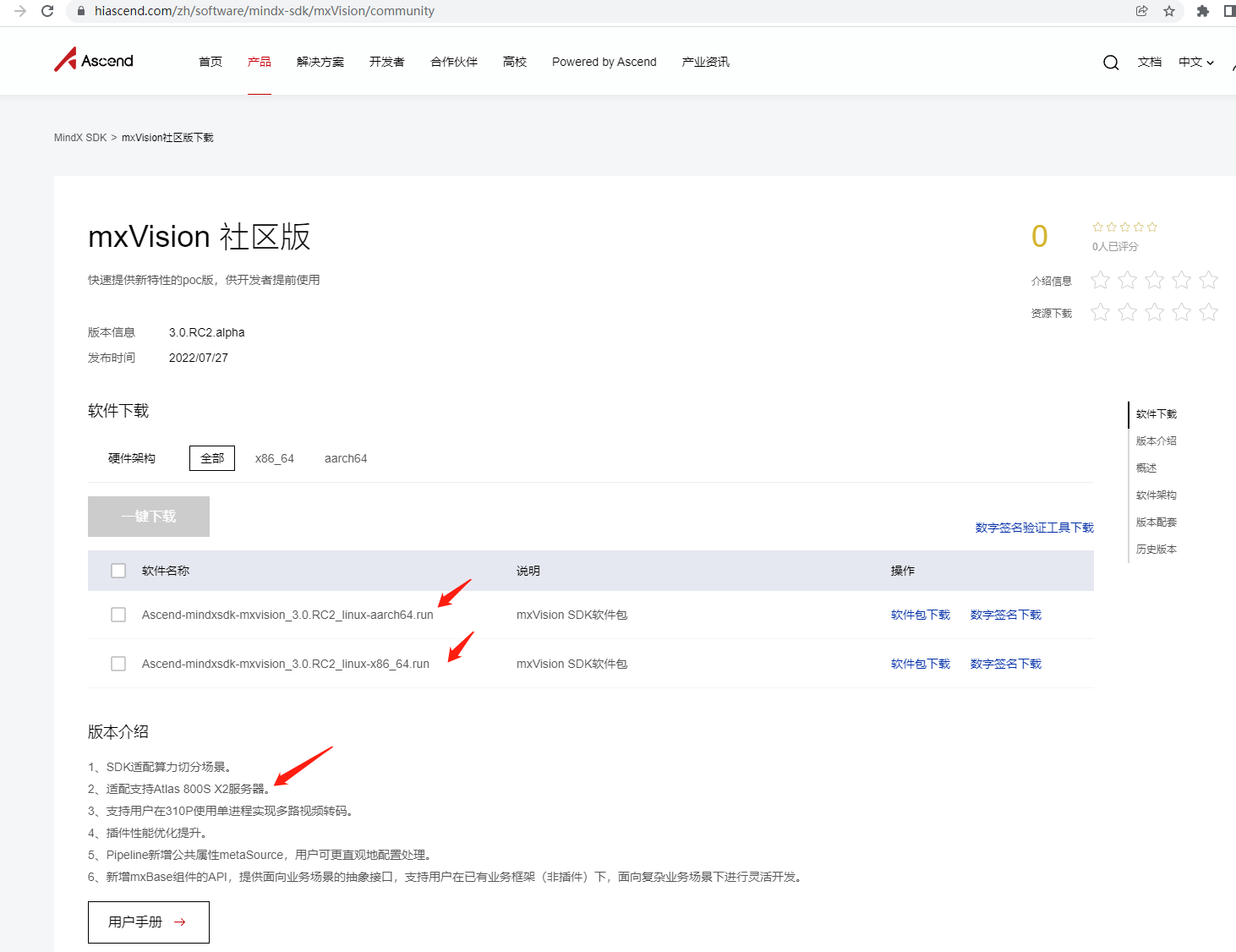The width and height of the screenshot is (1236, 952).
Task: Open the site search magnifier icon
Action: pyautogui.click(x=1111, y=63)
